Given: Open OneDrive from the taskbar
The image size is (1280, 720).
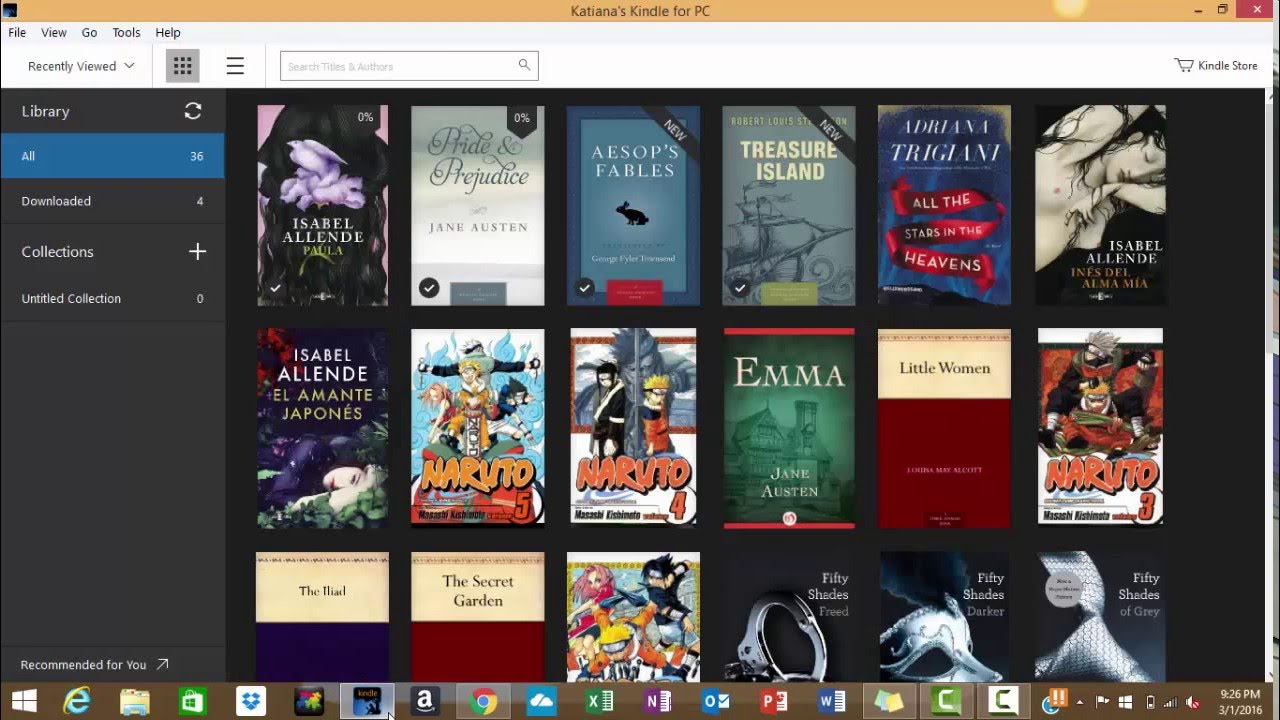Looking at the screenshot, I should pos(541,702).
